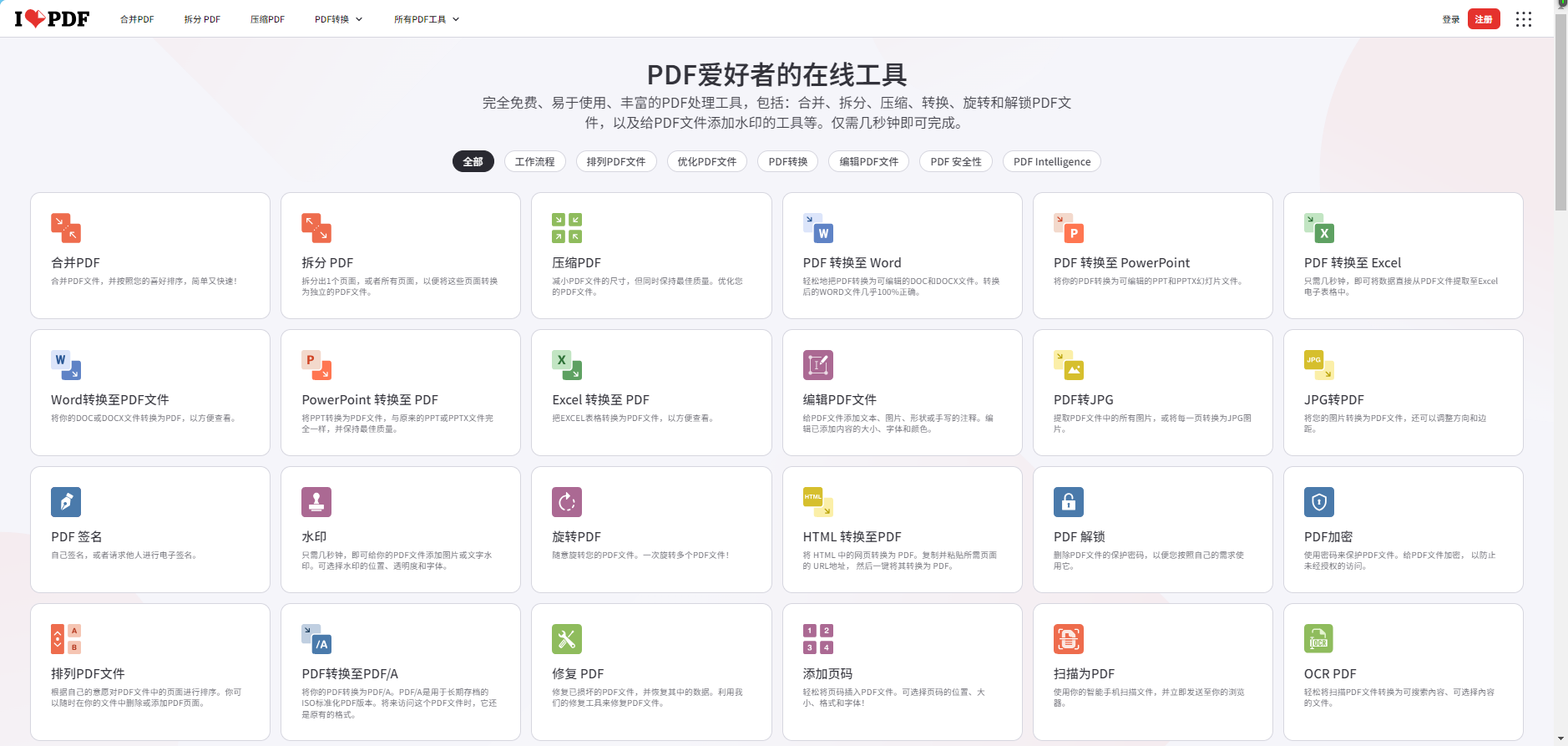Open the PDF 解锁 unlock padlock icon

tap(1069, 502)
